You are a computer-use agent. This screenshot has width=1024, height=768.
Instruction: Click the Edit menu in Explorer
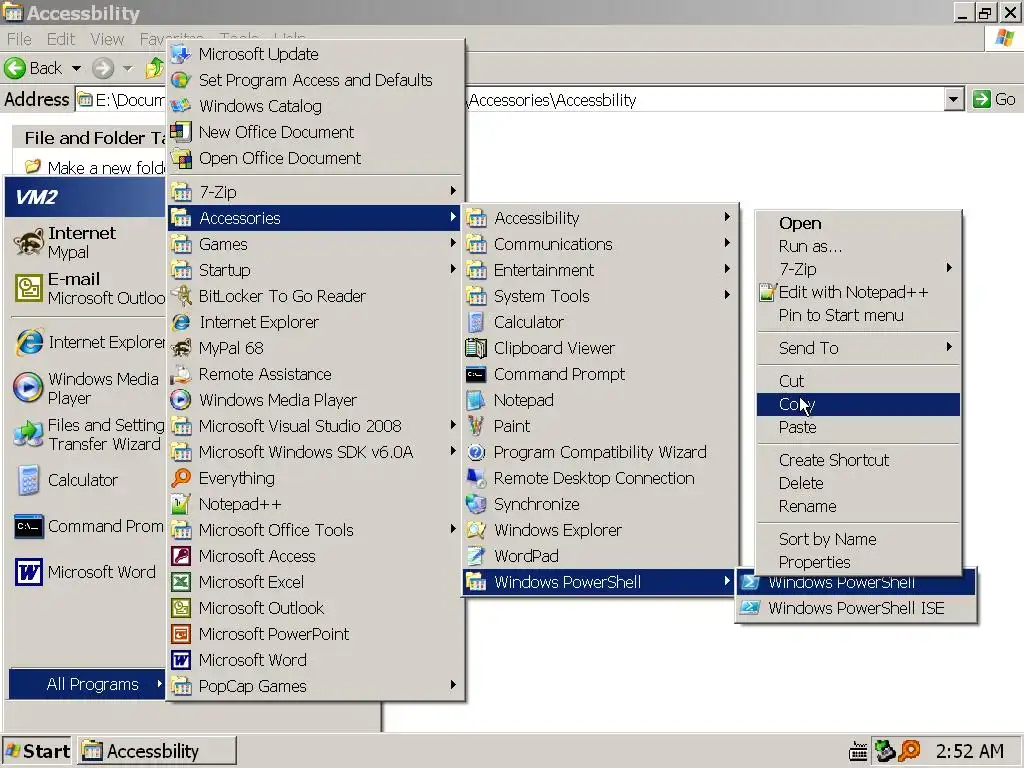[x=61, y=39]
